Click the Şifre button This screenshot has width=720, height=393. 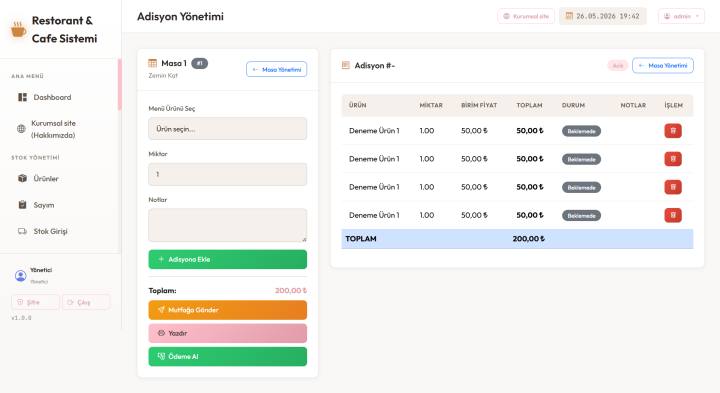35,302
